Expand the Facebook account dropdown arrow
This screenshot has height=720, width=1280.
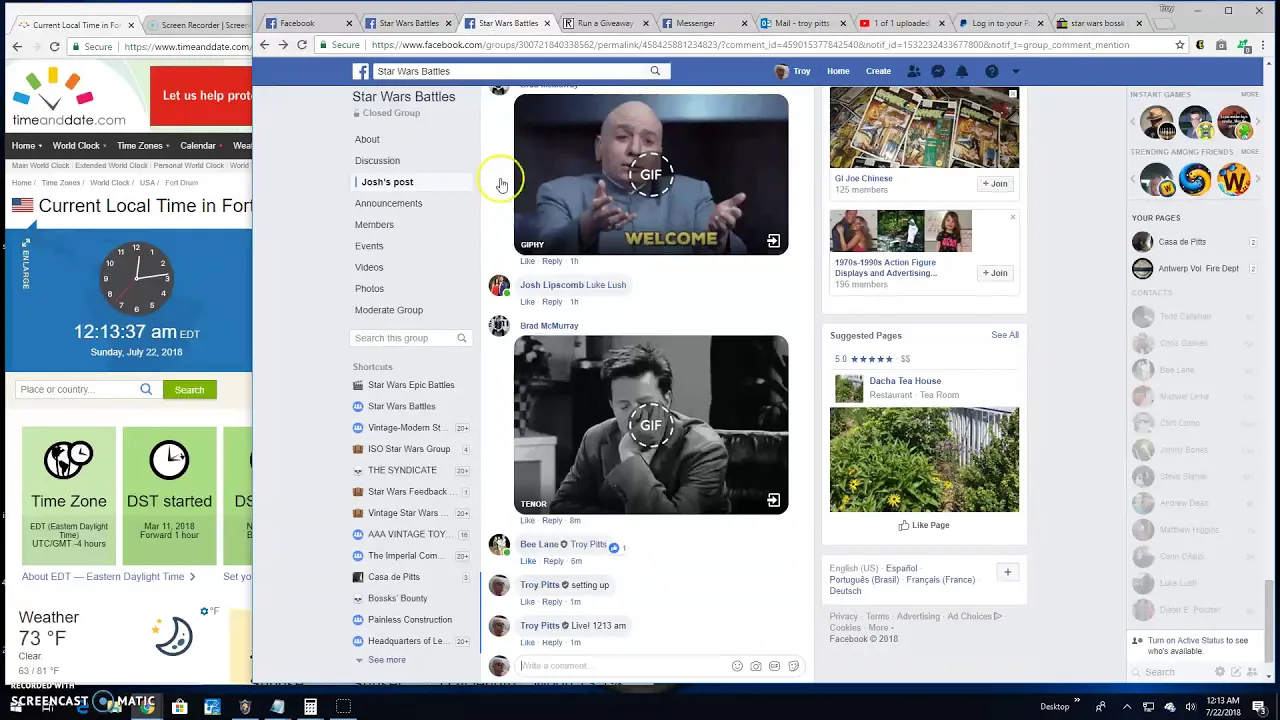click(x=1016, y=71)
